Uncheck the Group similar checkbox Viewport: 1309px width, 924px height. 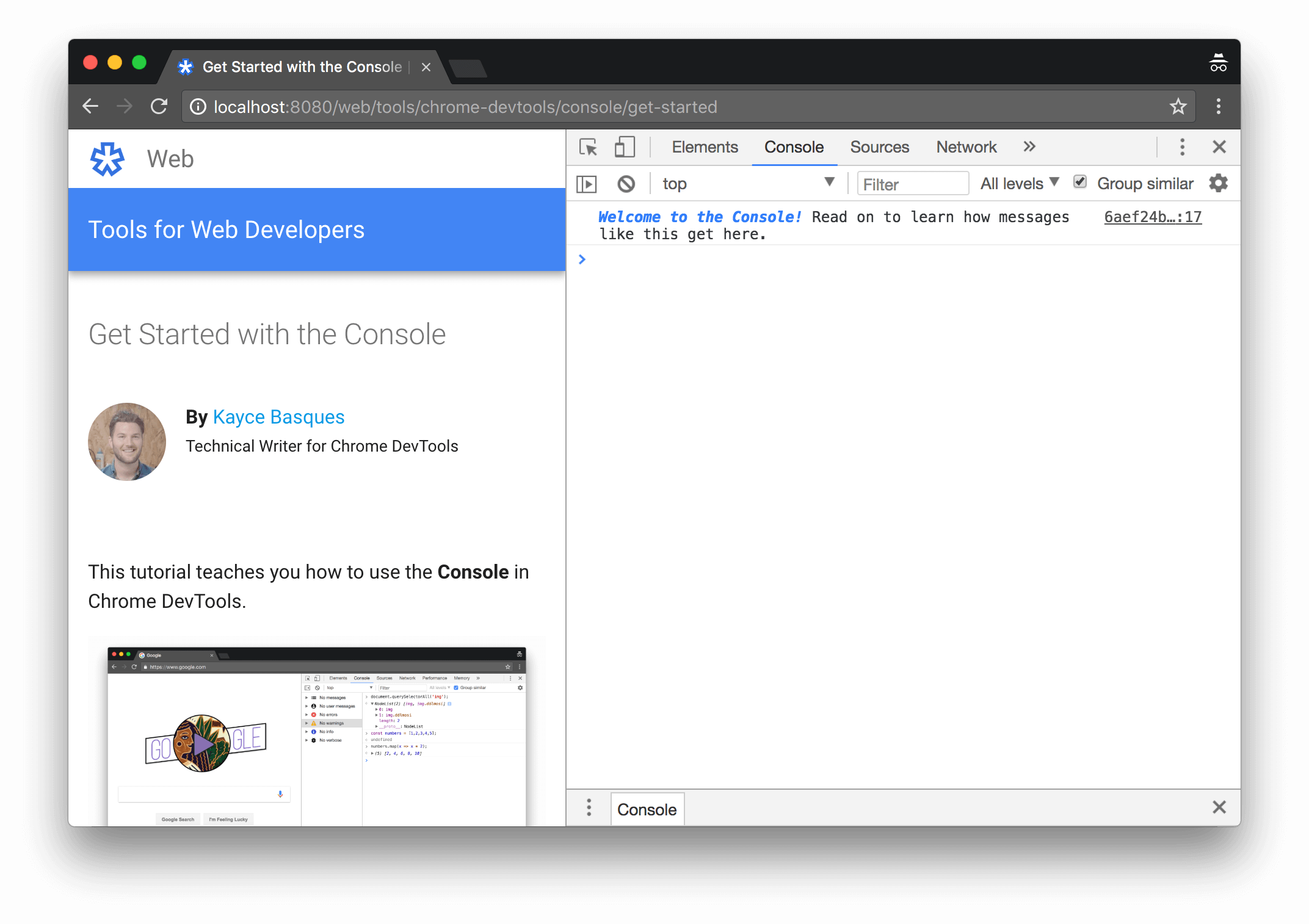coord(1080,182)
